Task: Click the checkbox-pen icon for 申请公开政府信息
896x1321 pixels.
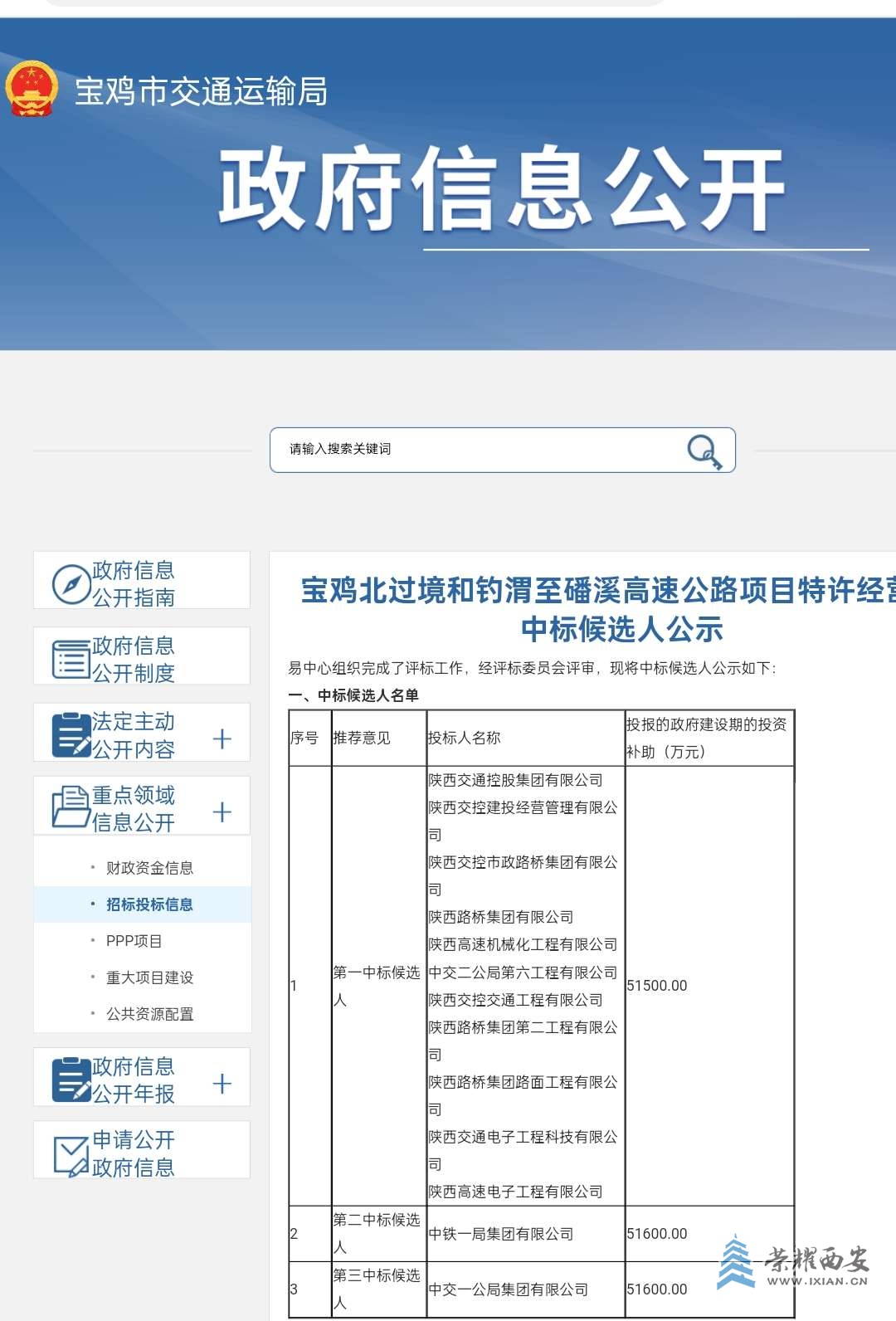Action: pos(71,1155)
